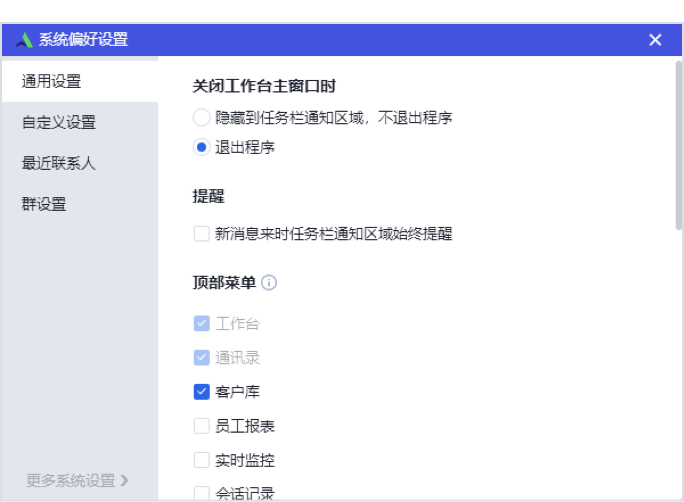Select 隐藏到任务栏通知区域 radio option
The width and height of the screenshot is (684, 502).
coord(202,117)
